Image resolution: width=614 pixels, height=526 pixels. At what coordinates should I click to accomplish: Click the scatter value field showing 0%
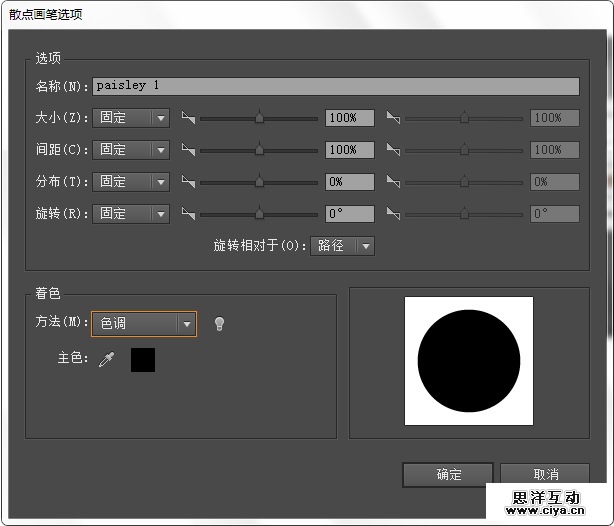349,182
